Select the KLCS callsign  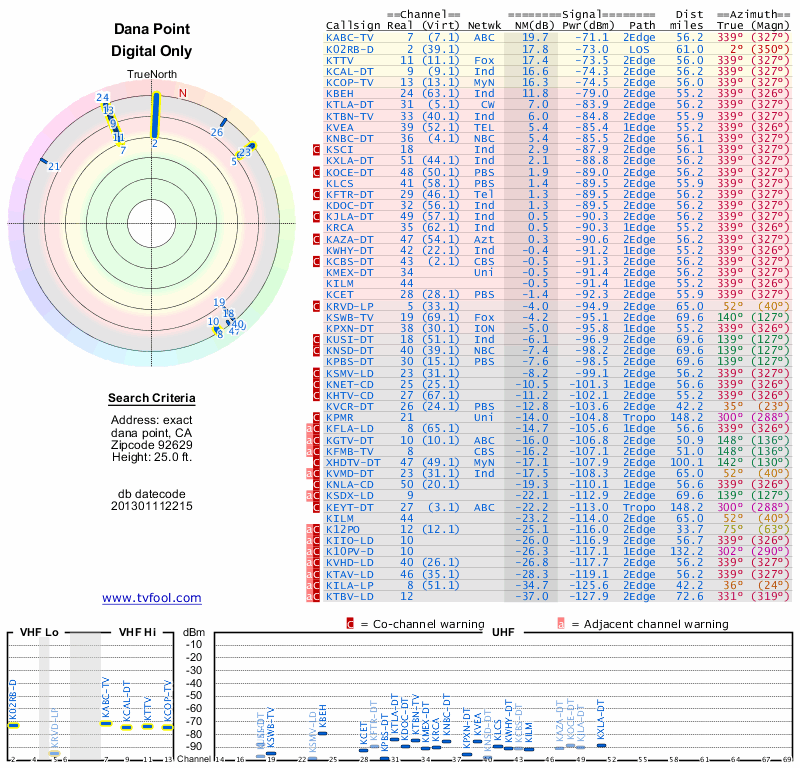[339, 183]
